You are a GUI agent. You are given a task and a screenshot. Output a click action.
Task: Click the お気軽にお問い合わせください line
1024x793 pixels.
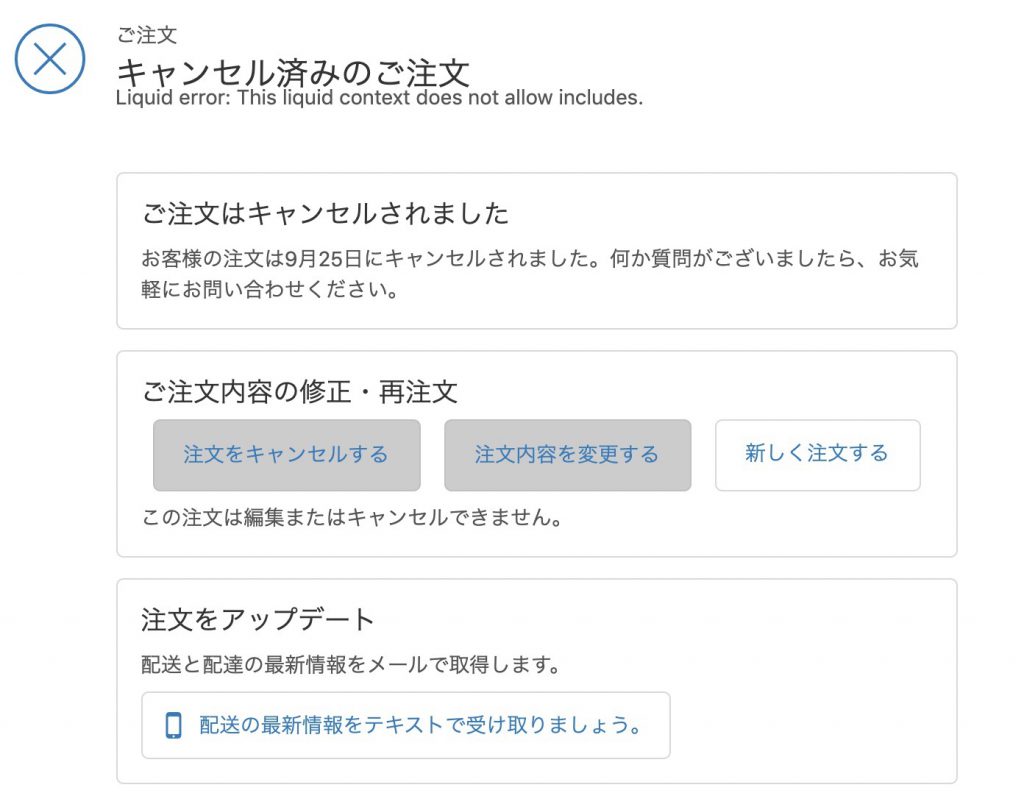(270, 289)
